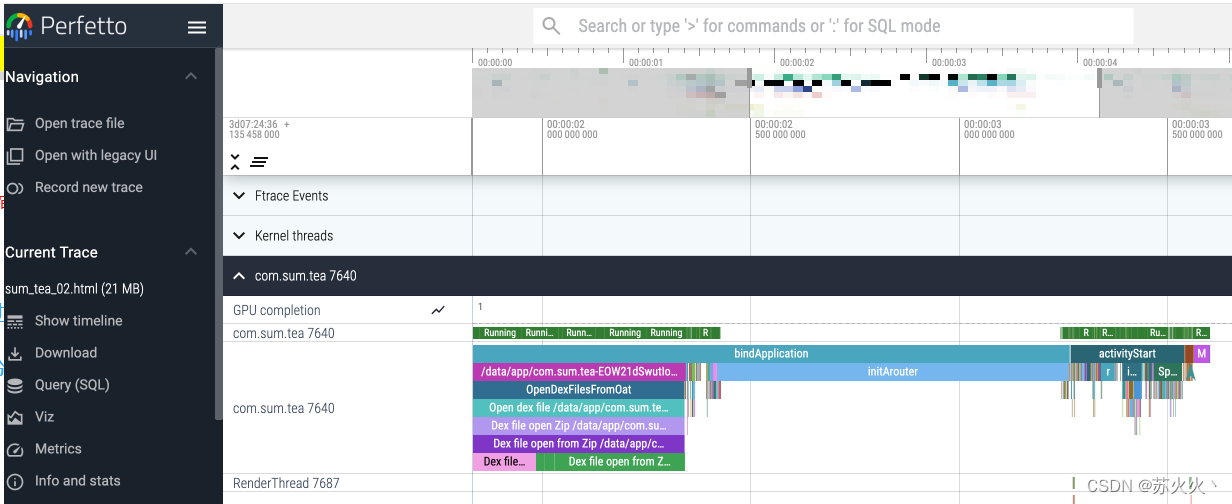
Task: Collapse all tracks using the expand/collapse icon
Action: coord(235,161)
